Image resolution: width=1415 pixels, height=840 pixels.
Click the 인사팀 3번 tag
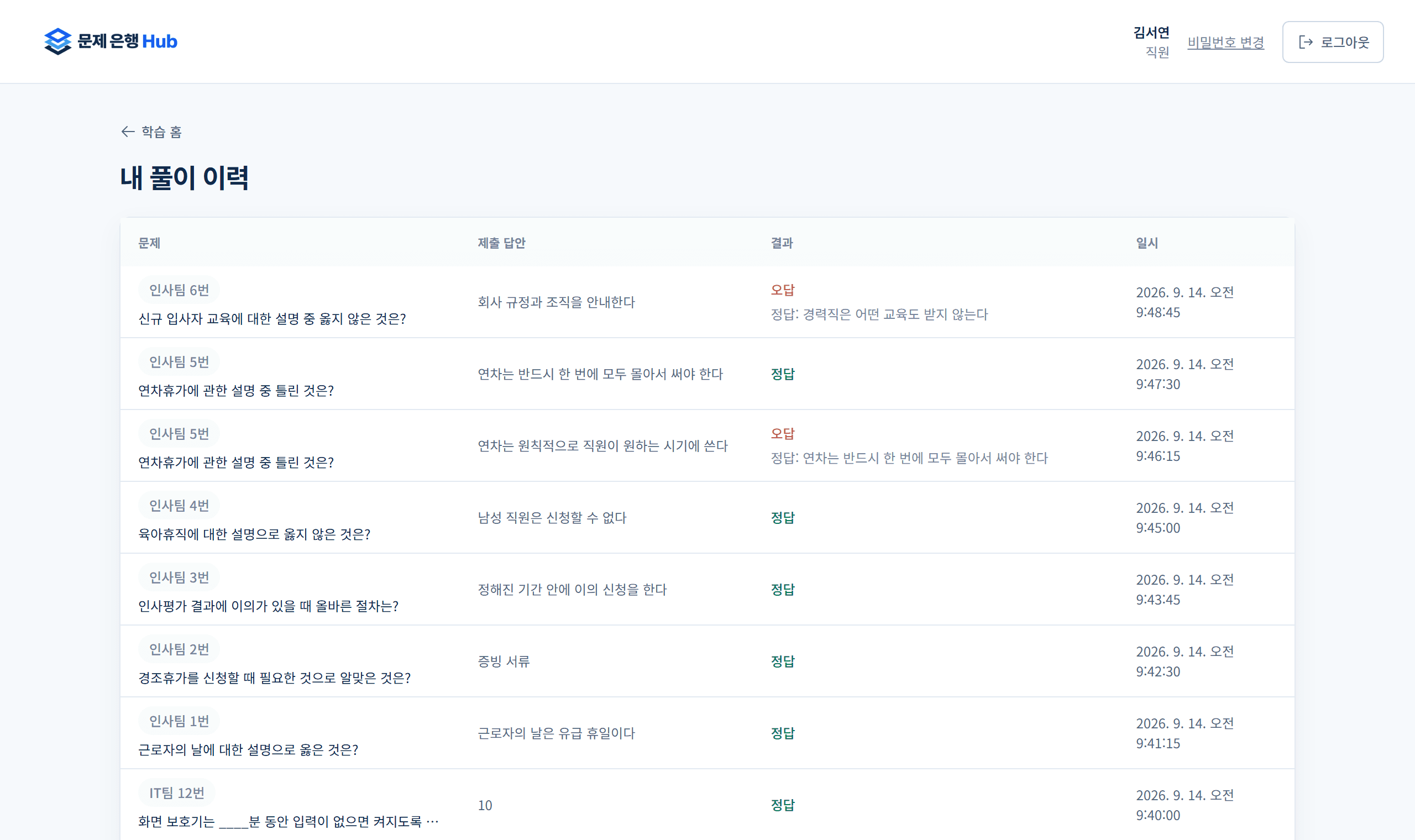point(179,577)
